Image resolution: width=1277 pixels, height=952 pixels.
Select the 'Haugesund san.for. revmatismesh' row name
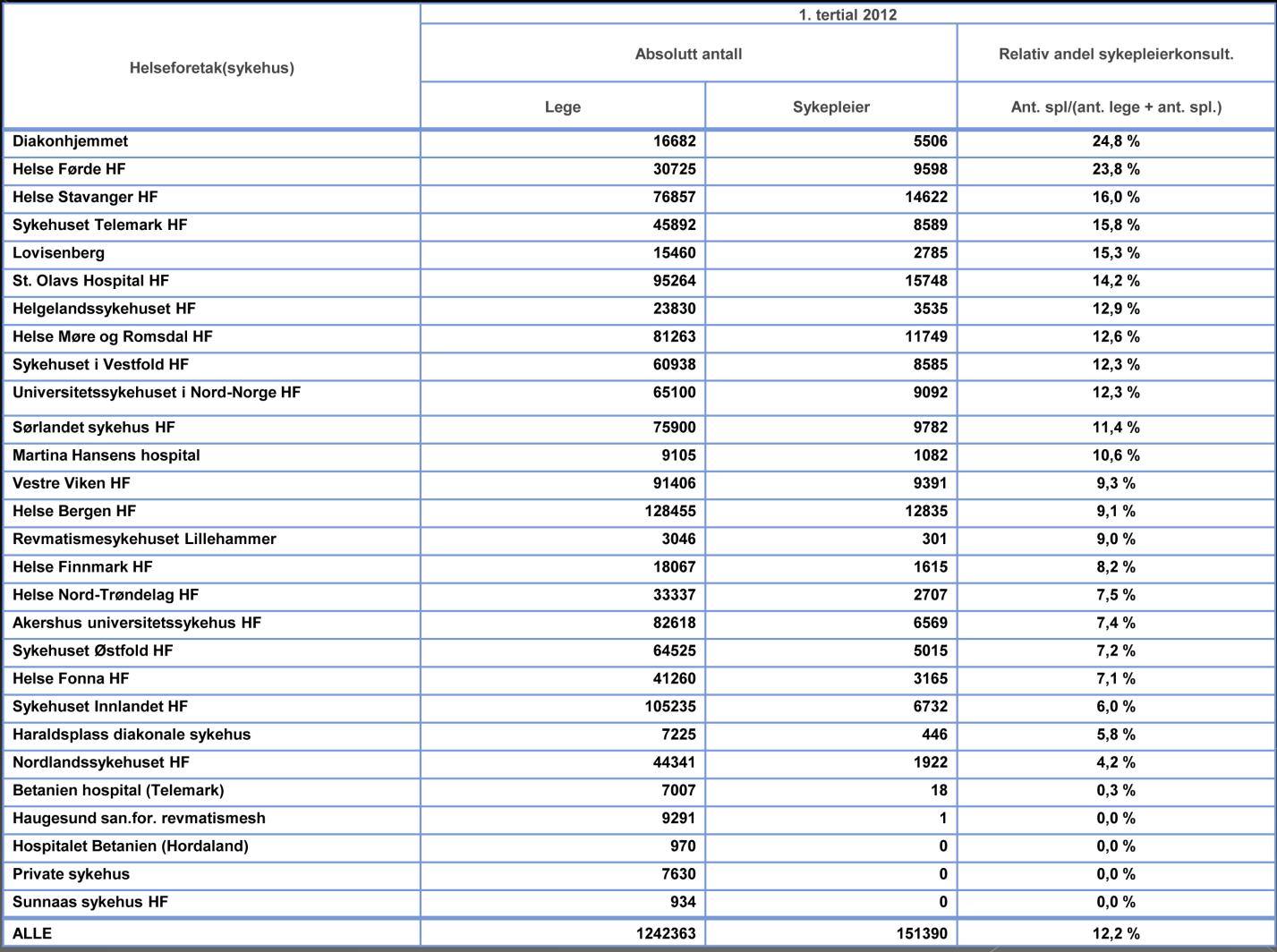[x=139, y=818]
